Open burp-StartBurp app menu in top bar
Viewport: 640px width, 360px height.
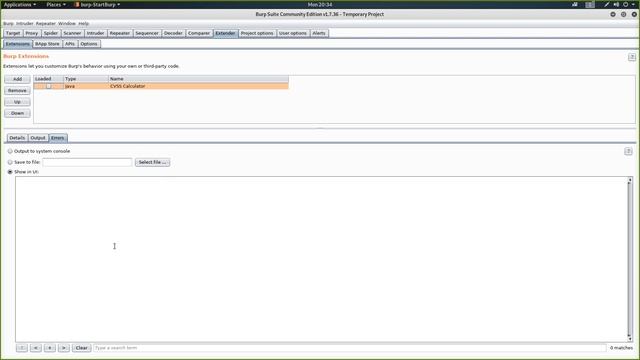point(98,4)
